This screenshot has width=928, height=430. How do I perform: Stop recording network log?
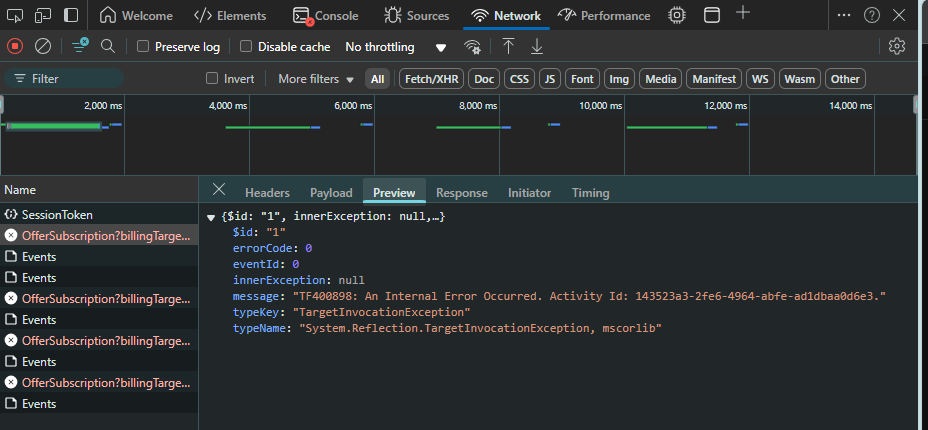15,46
